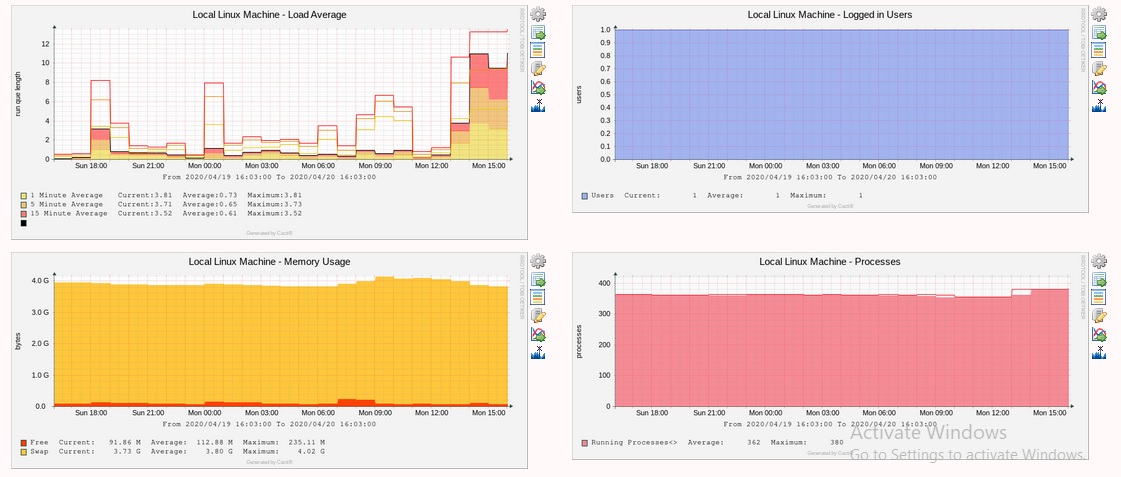Export Processes graph data to CSV
The image size is (1121, 477).
[1099, 280]
